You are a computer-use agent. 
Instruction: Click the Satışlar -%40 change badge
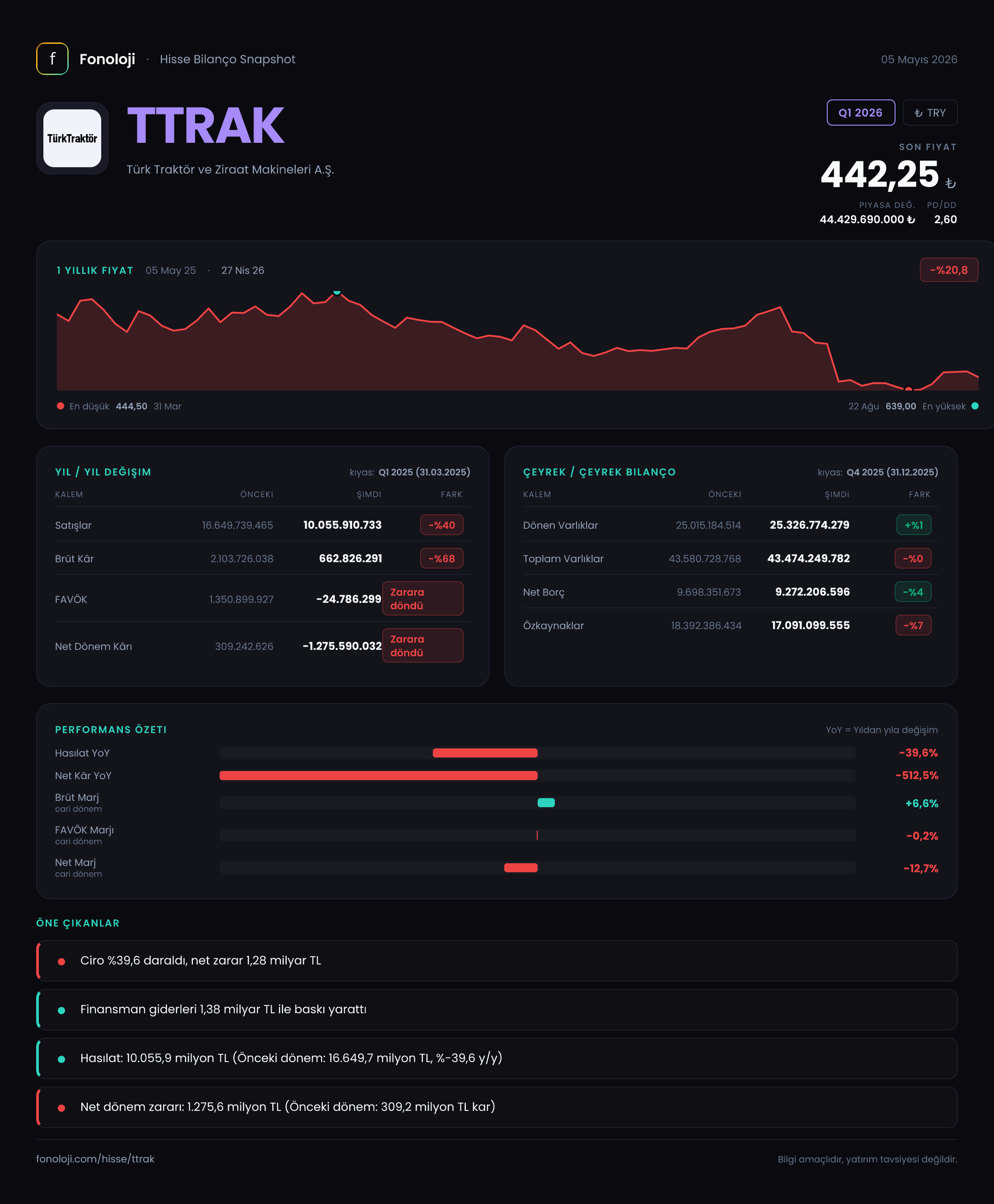tap(441, 525)
